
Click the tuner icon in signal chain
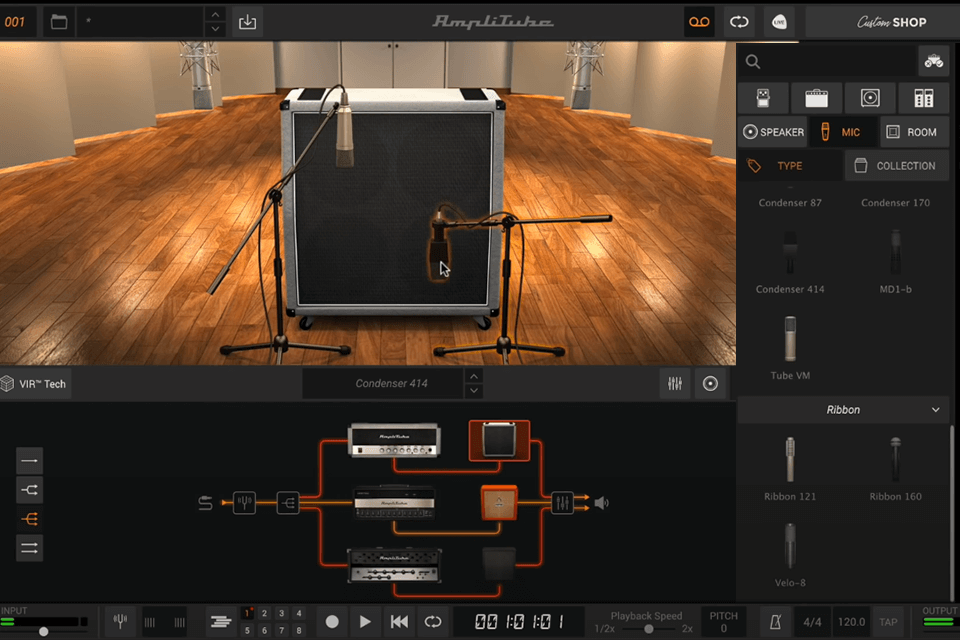click(x=245, y=503)
